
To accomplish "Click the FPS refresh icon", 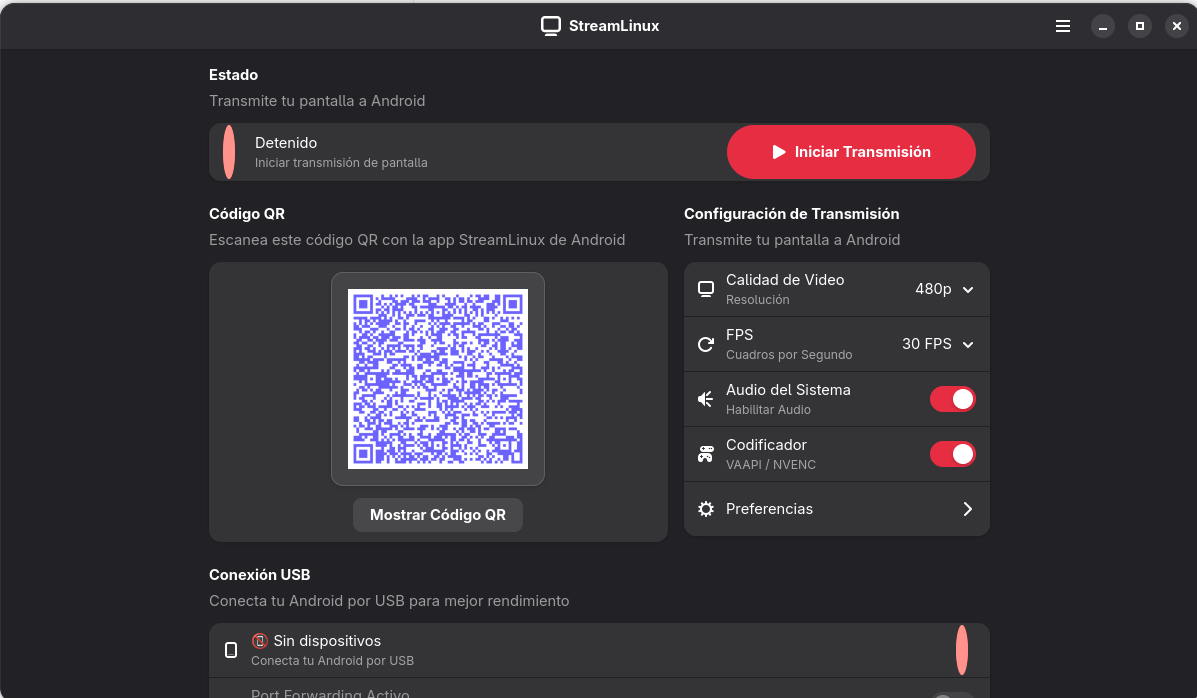I will tap(706, 344).
